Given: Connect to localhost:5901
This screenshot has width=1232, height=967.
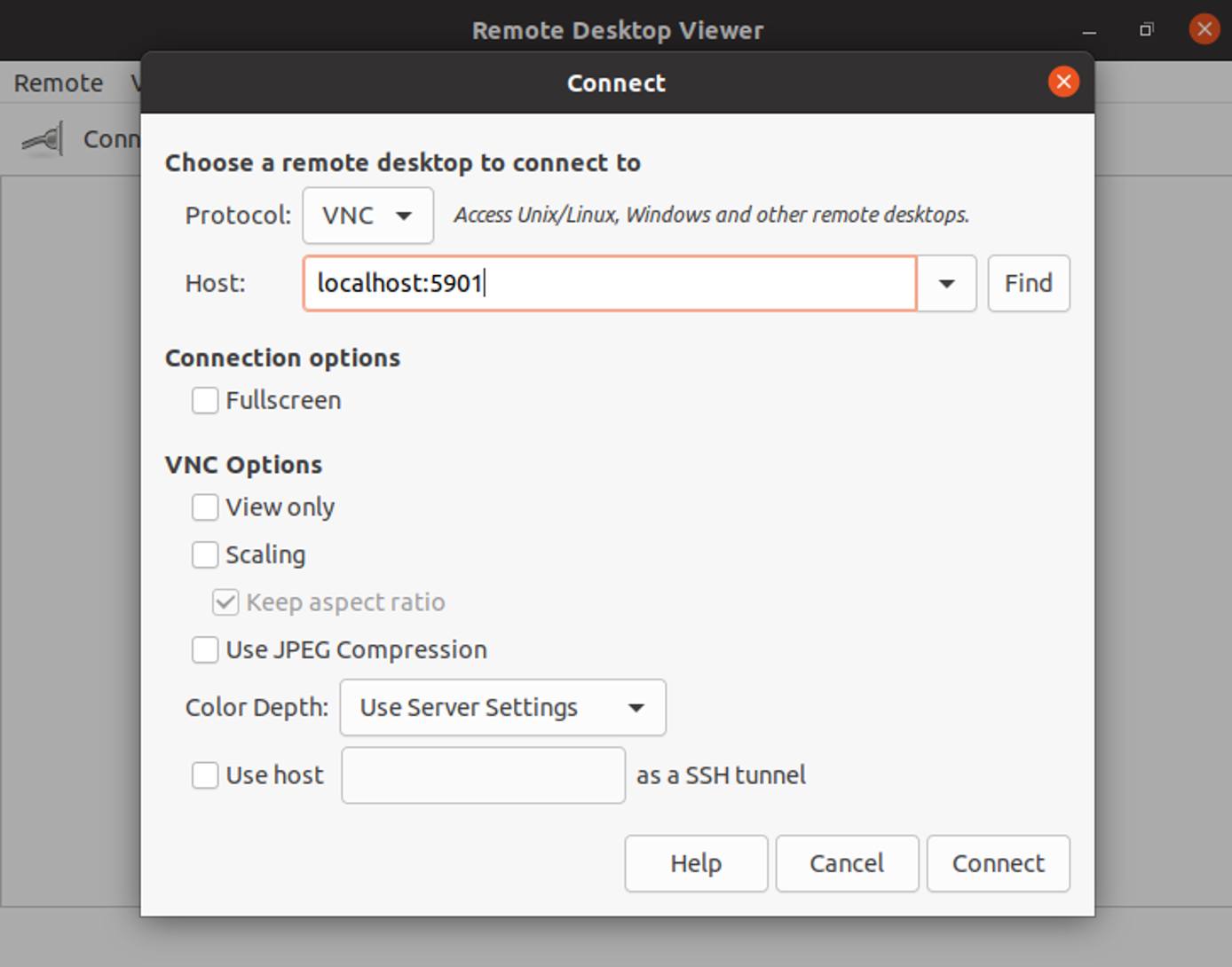Looking at the screenshot, I should pyautogui.click(x=998, y=863).
